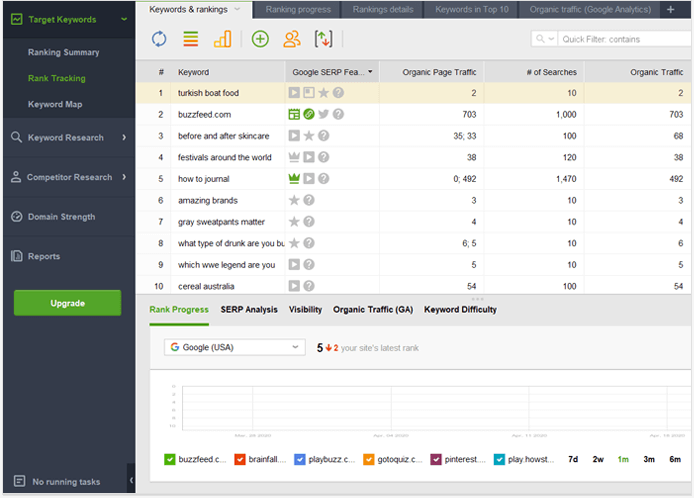
Task: Expand the Keyword Research section arrow
Action: (124, 137)
